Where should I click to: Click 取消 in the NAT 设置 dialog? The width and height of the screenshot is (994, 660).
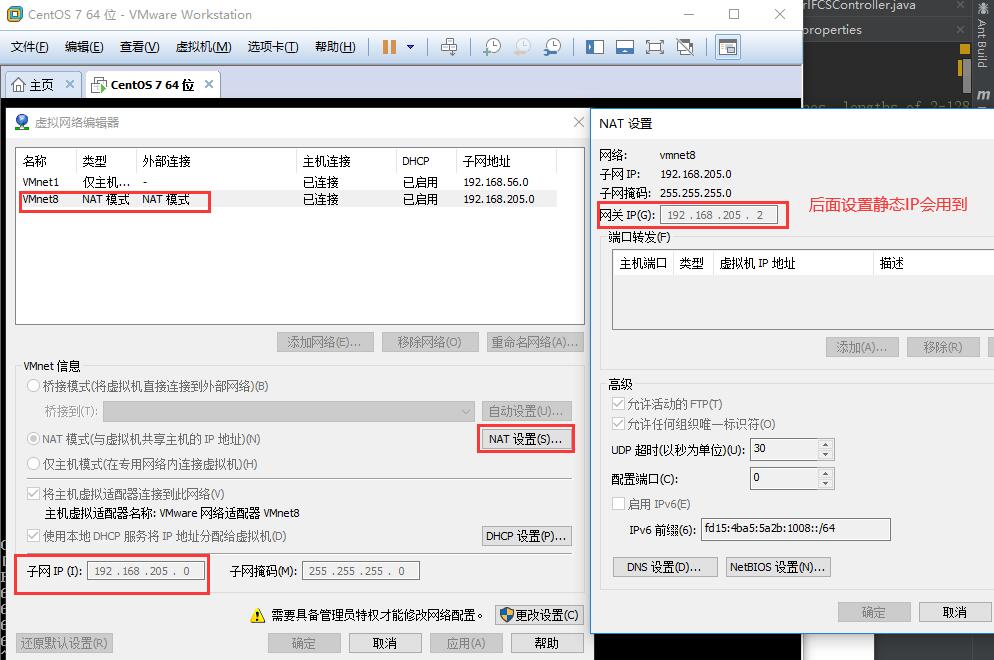tap(955, 612)
